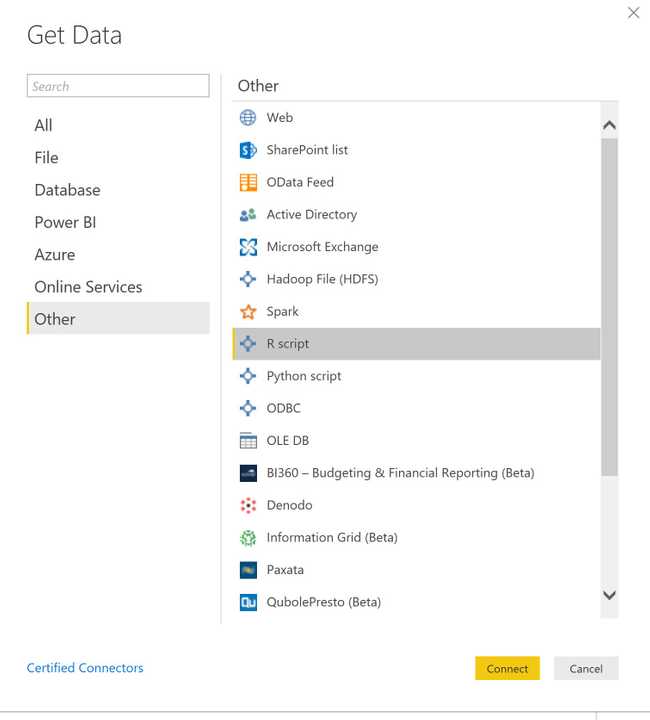Select the R script text label

(x=288, y=344)
